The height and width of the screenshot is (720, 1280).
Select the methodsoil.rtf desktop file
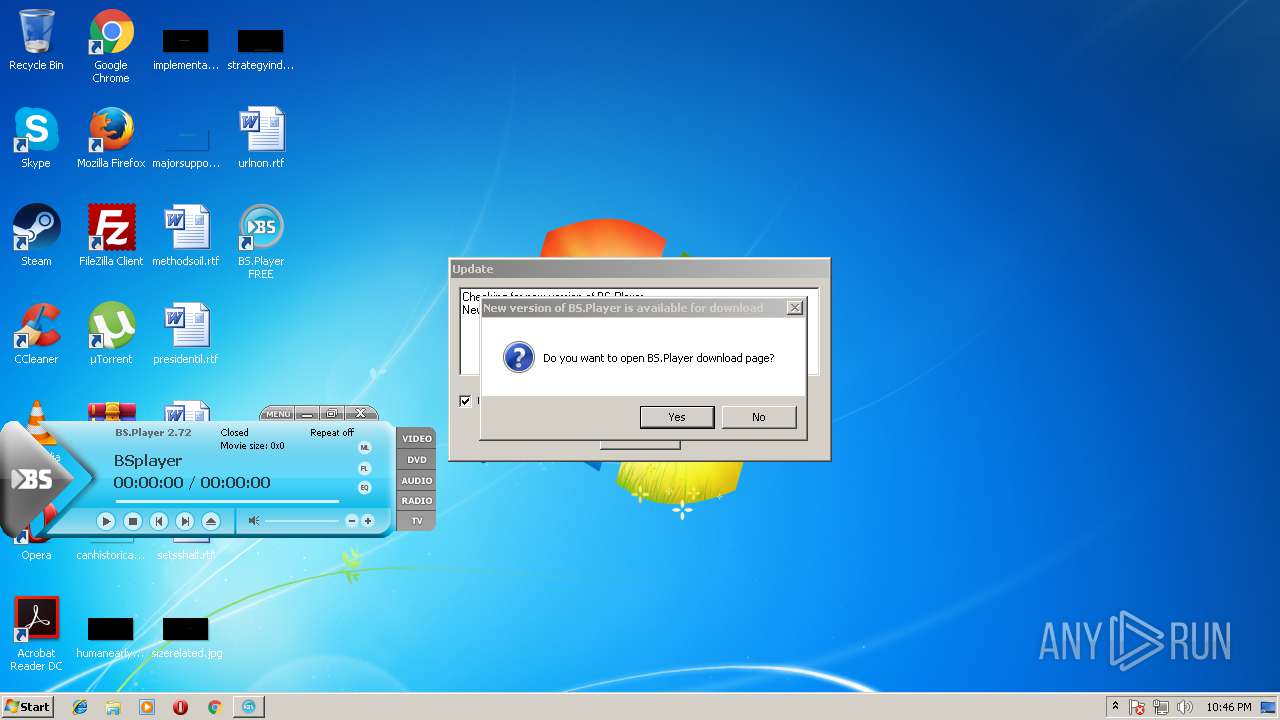pyautogui.click(x=186, y=236)
